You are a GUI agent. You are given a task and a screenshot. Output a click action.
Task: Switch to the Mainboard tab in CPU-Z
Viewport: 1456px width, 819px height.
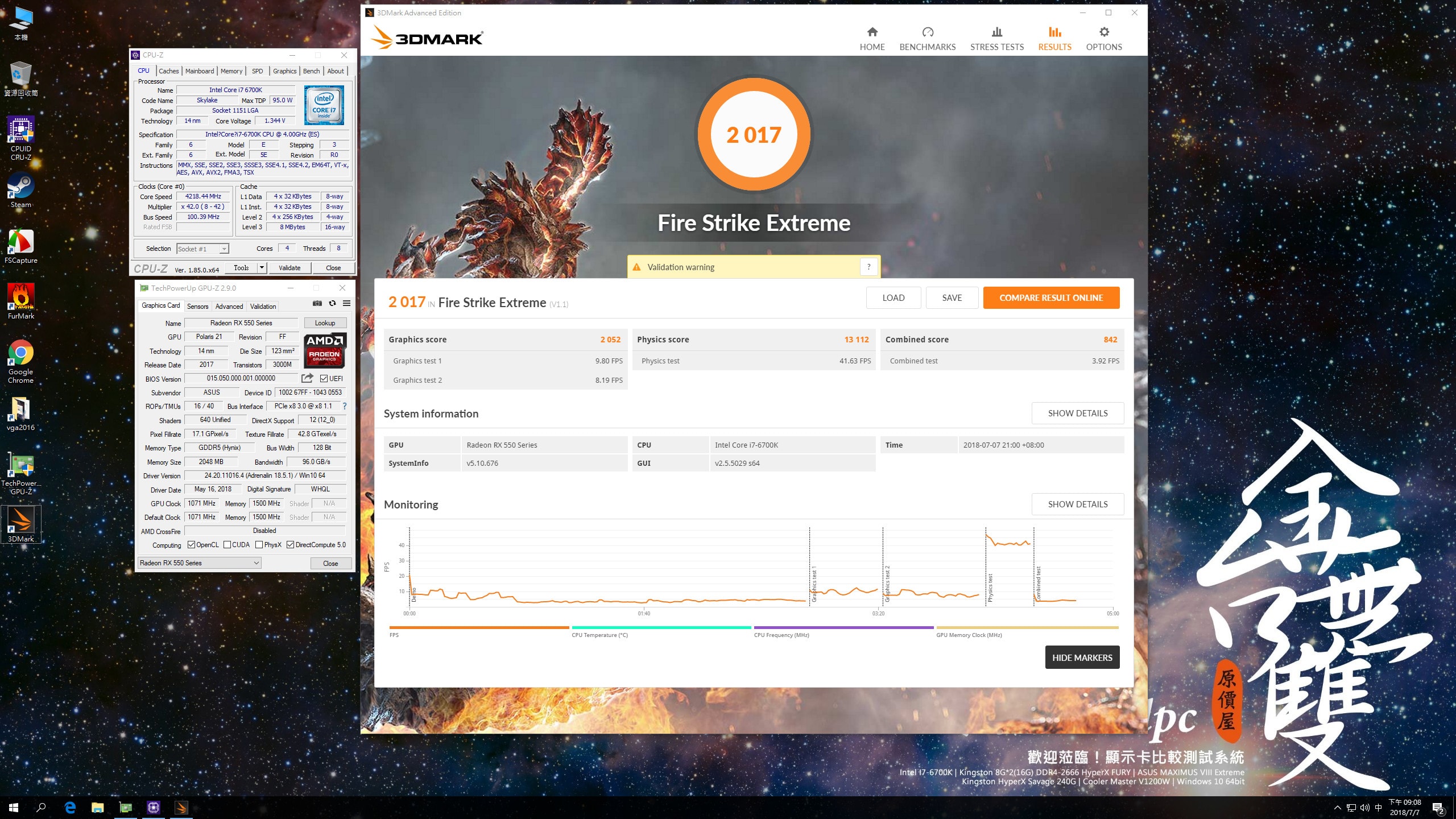[x=200, y=71]
